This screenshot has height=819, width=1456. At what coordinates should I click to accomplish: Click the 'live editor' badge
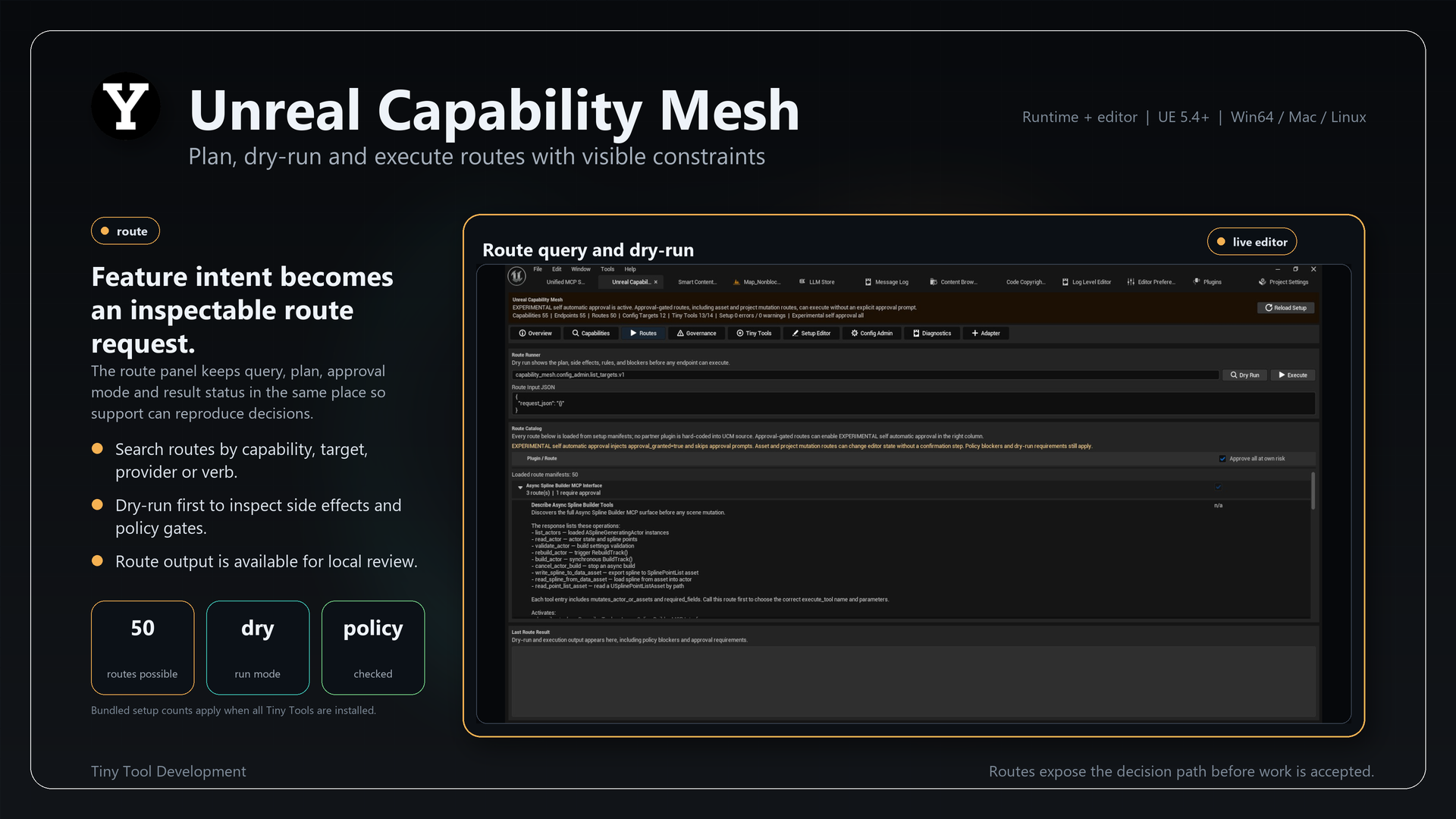(x=1252, y=242)
